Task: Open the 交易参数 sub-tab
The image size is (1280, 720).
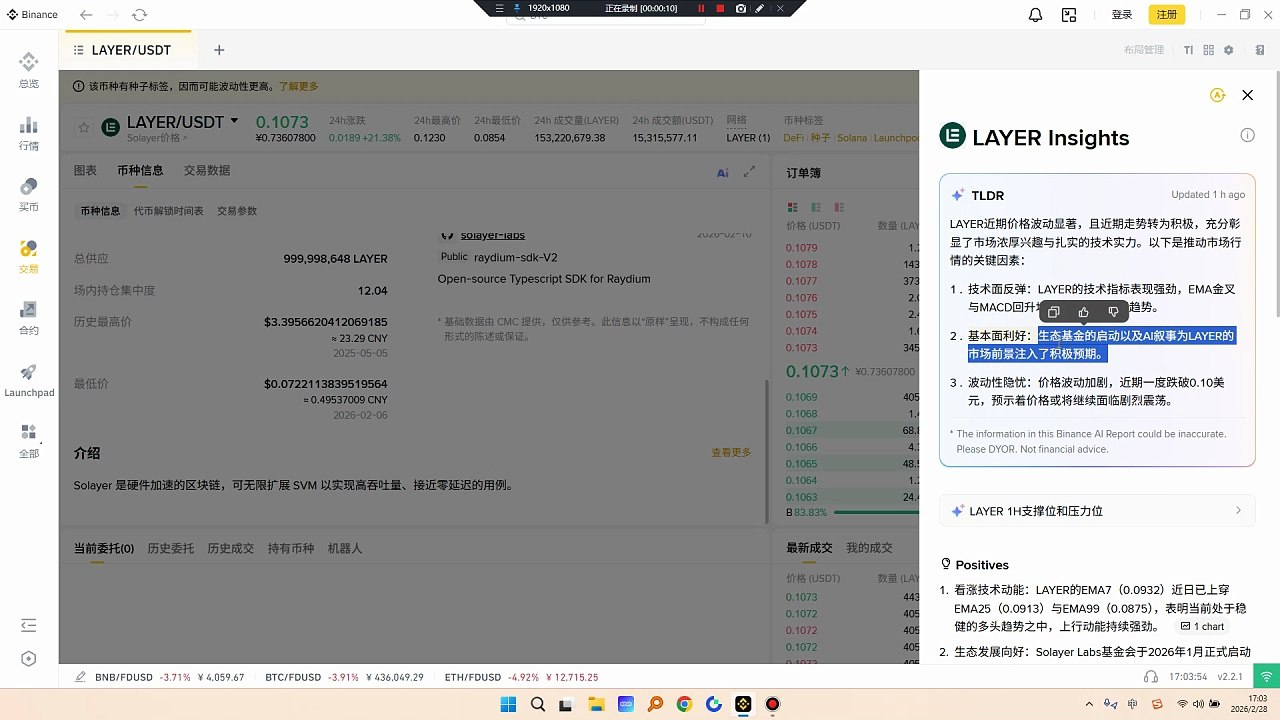Action: (x=237, y=211)
